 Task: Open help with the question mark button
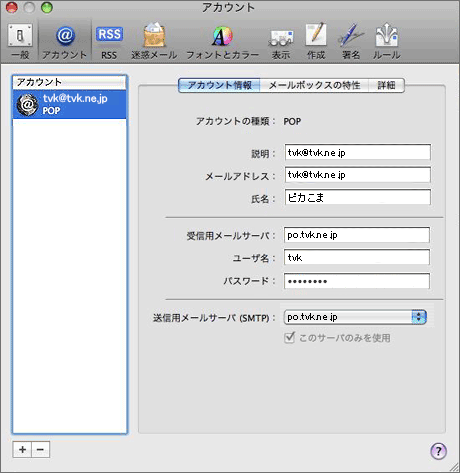[438, 451]
